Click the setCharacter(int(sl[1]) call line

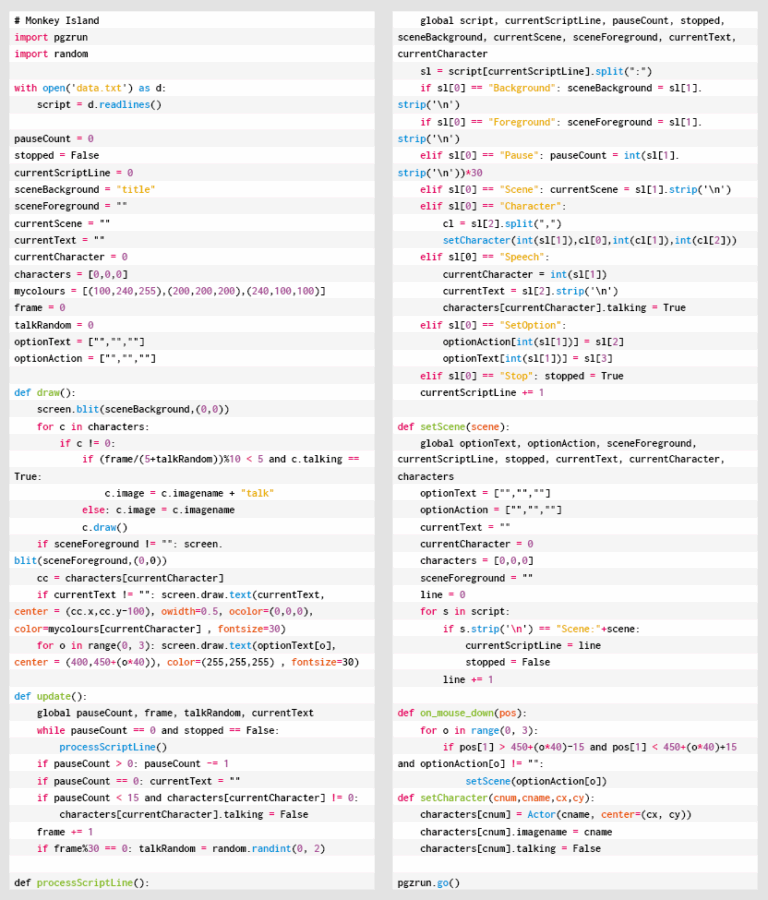(x=589, y=240)
